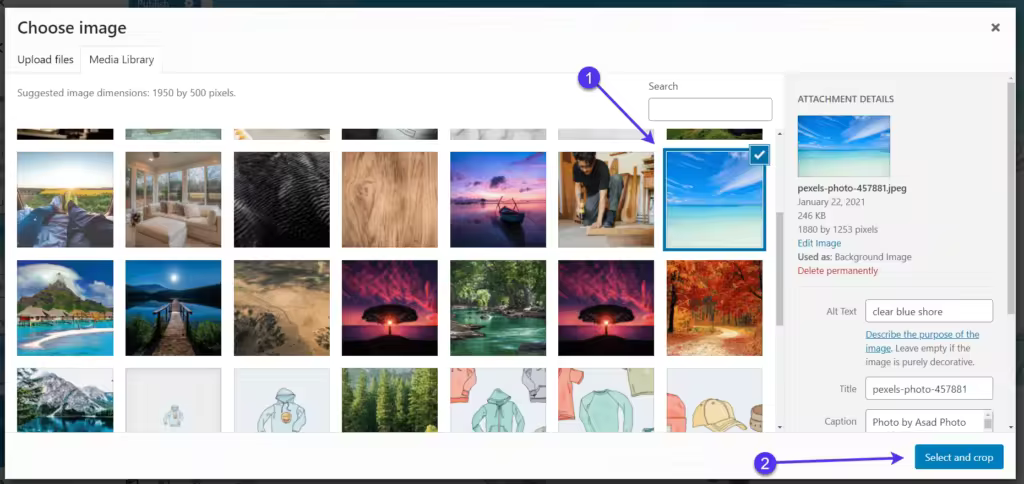Viewport: 1024px width, 484px height.
Task: Edit the Title field pexels-photo-457881
Action: click(929, 389)
